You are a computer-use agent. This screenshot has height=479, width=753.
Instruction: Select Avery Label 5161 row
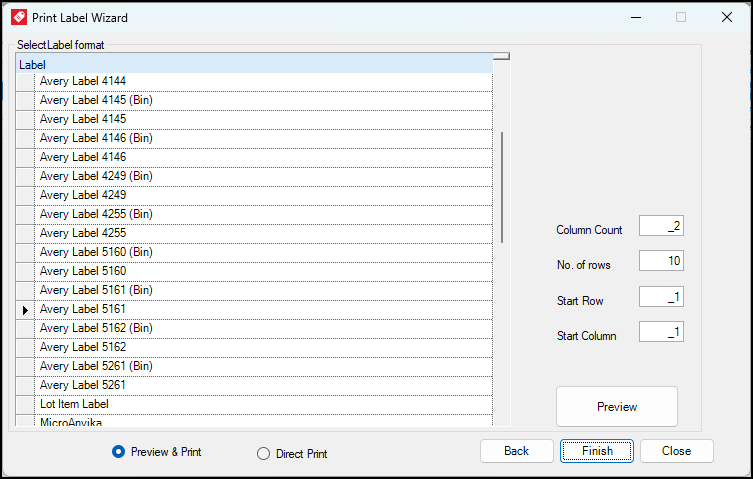(x=264, y=309)
